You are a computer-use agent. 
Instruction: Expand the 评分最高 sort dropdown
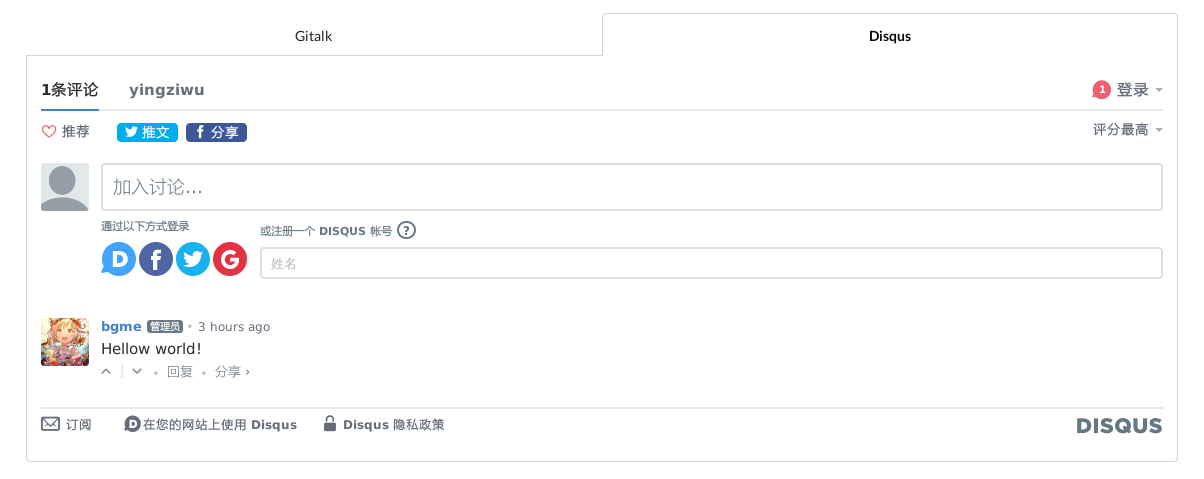(x=1127, y=130)
